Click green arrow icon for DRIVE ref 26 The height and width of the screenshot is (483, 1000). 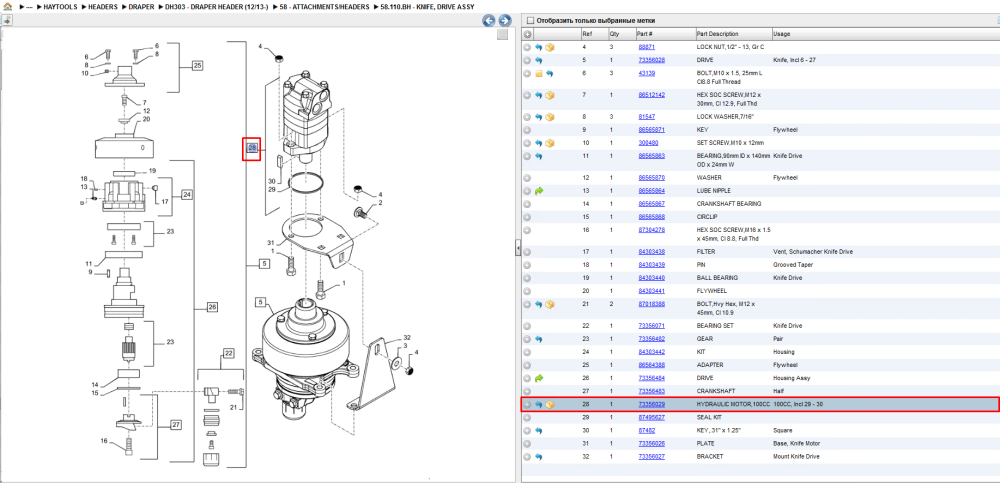(x=538, y=378)
